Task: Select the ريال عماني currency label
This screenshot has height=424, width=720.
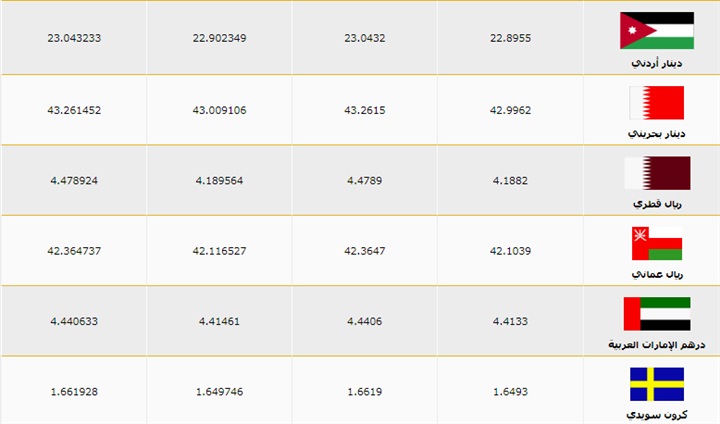Action: click(x=656, y=273)
